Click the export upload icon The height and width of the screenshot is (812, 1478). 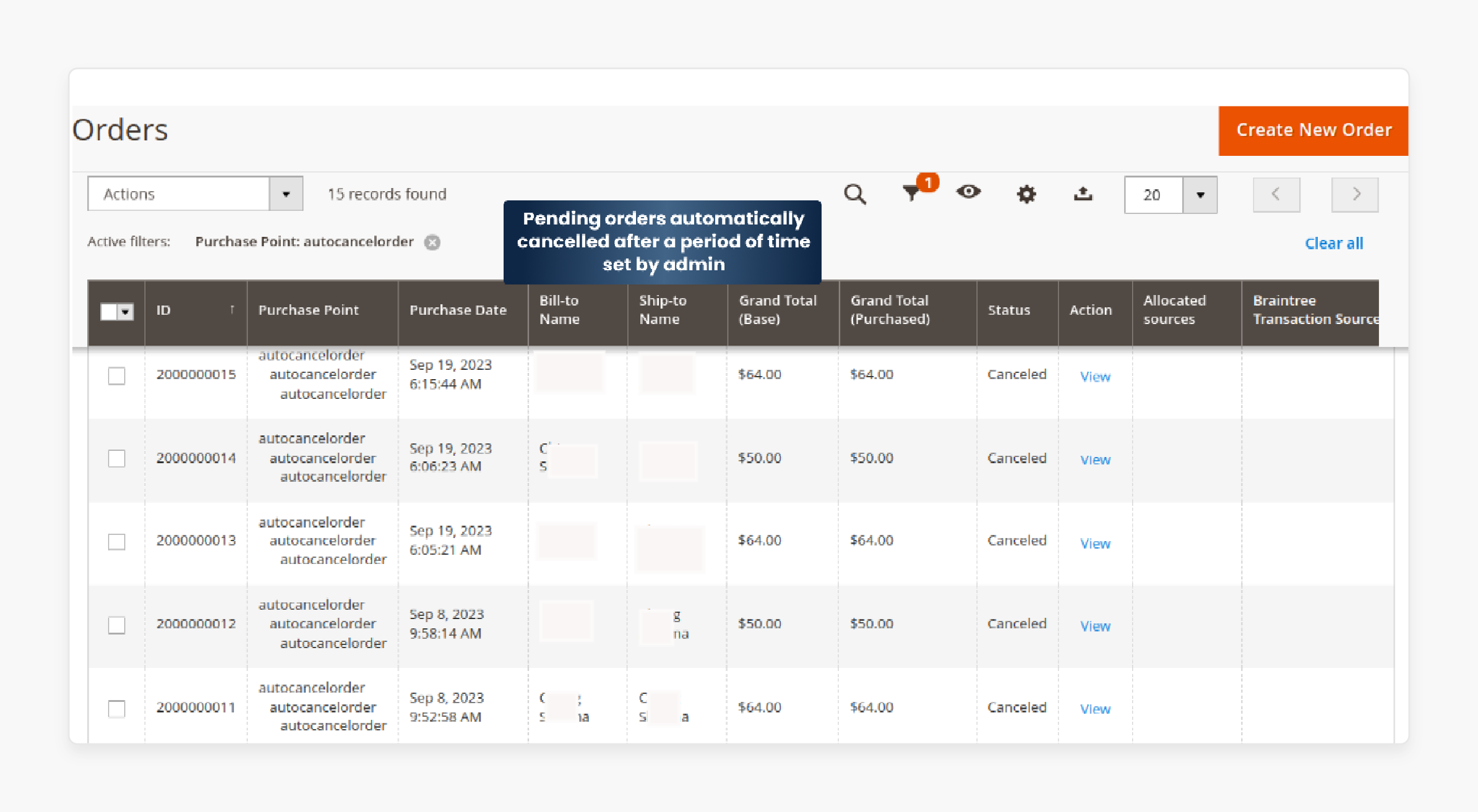point(1083,194)
